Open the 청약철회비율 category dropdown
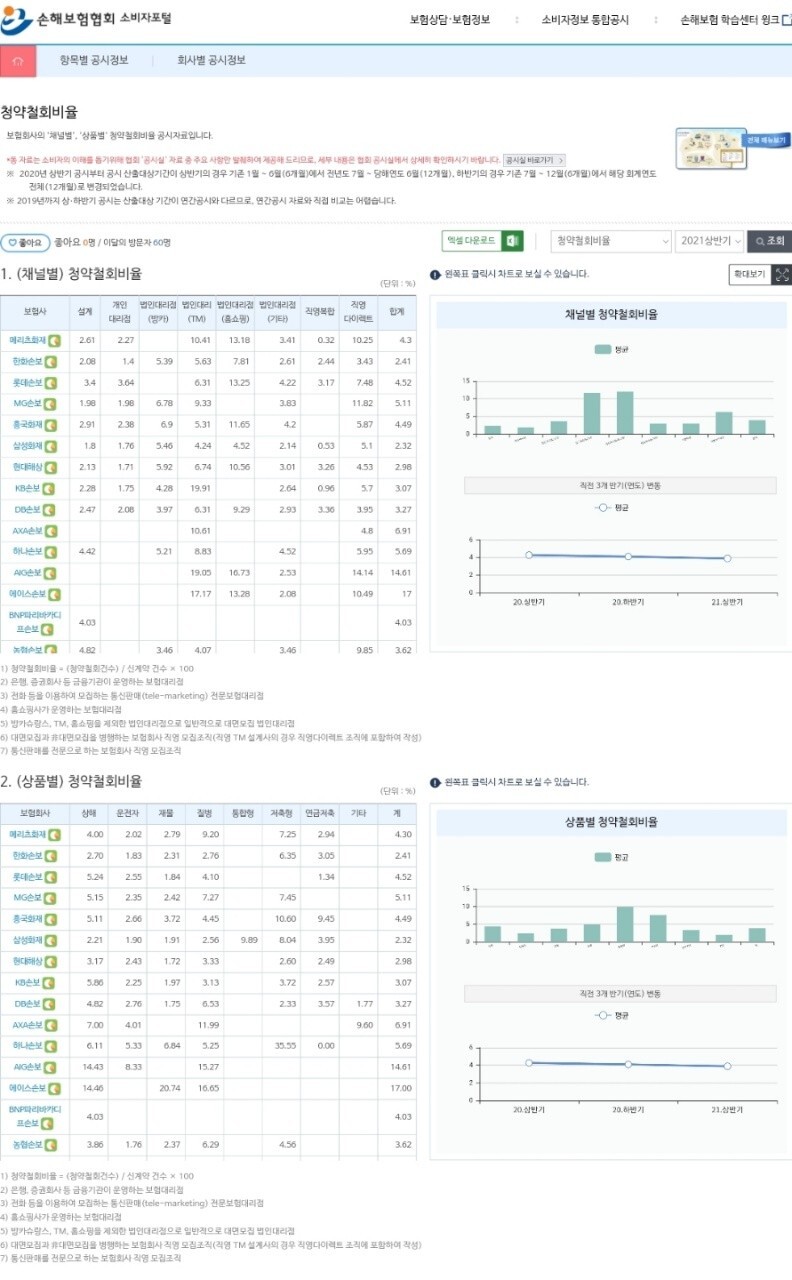Viewport: 792px width, 1280px height. click(611, 241)
